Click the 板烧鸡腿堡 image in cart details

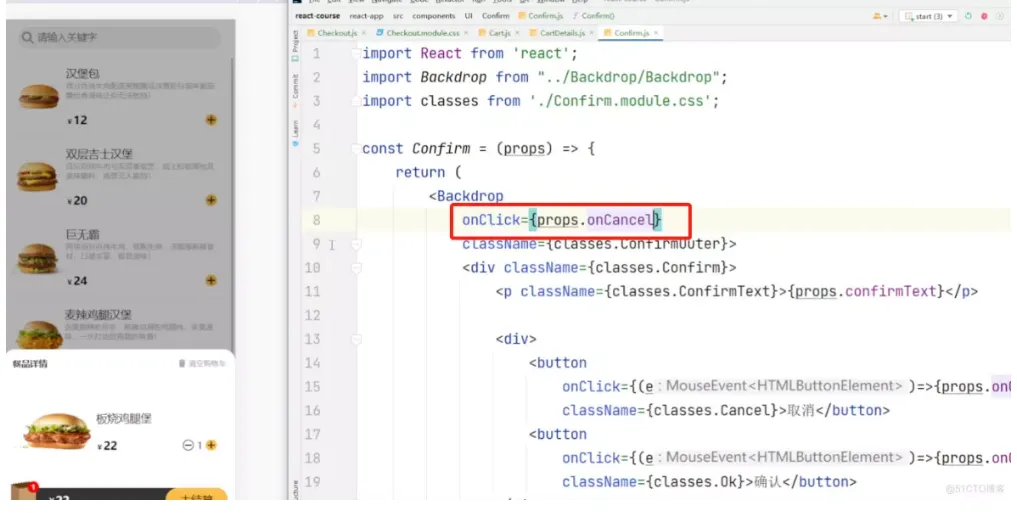57,432
